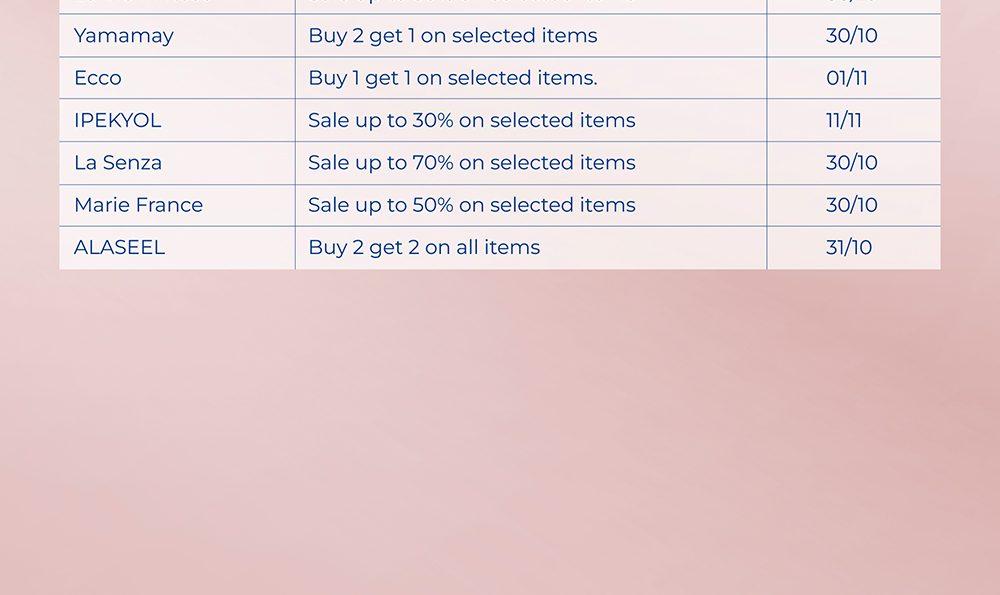This screenshot has height=595, width=1000.
Task: Select the 01/11 end date for Ecco
Action: (x=846, y=78)
